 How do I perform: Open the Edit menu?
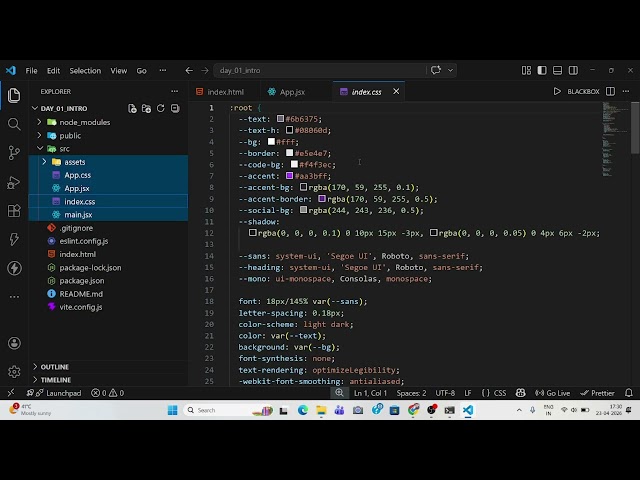(53, 71)
